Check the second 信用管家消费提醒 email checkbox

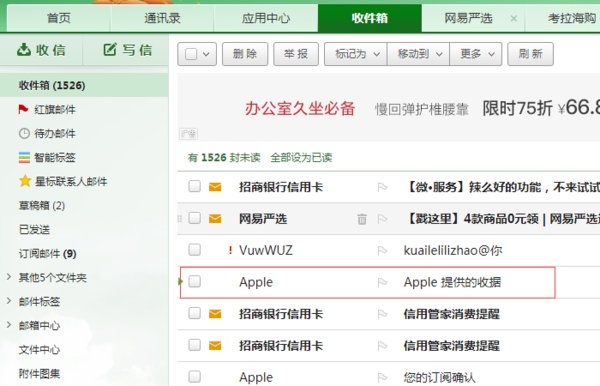tap(194, 345)
